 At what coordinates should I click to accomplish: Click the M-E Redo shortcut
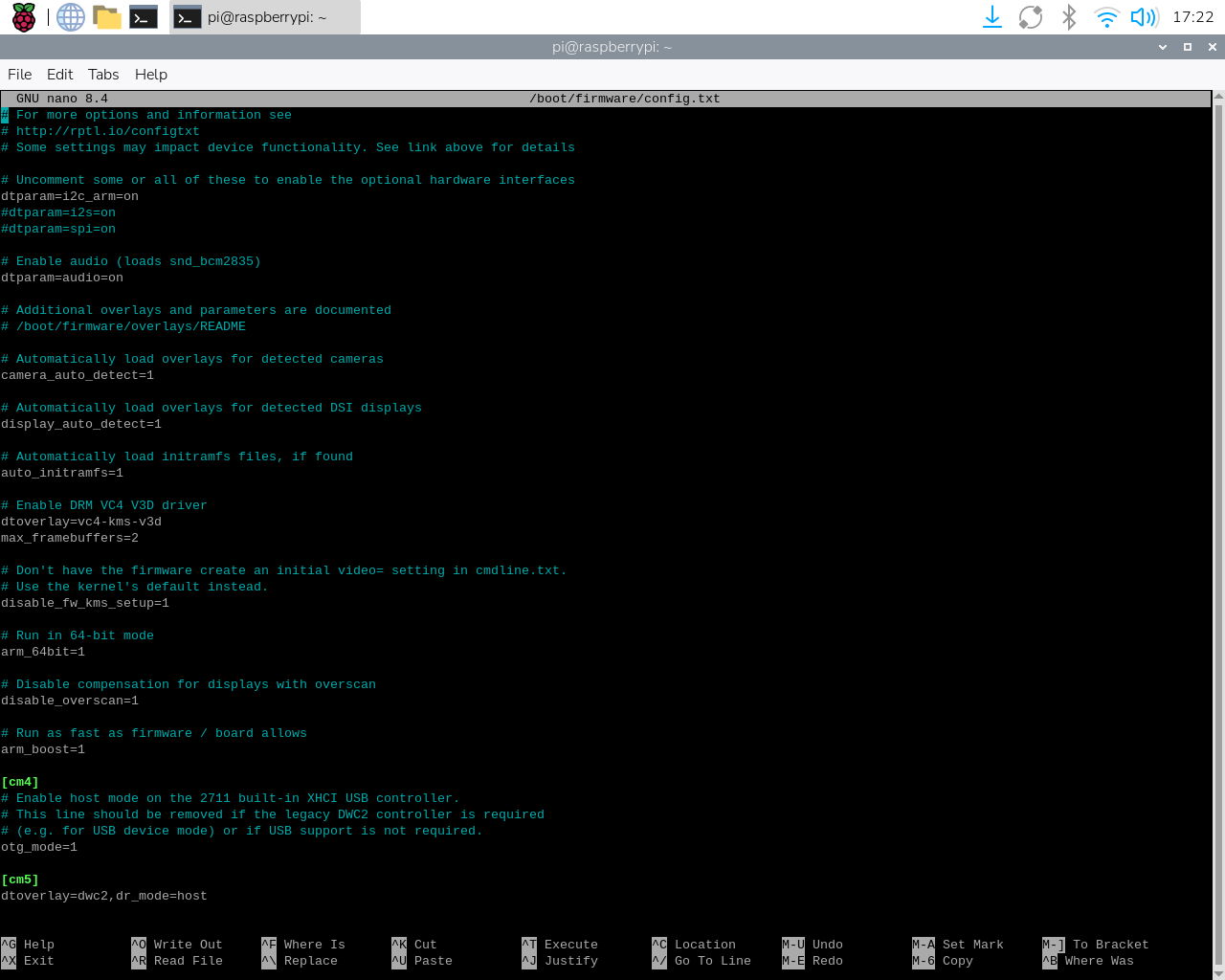tap(813, 961)
